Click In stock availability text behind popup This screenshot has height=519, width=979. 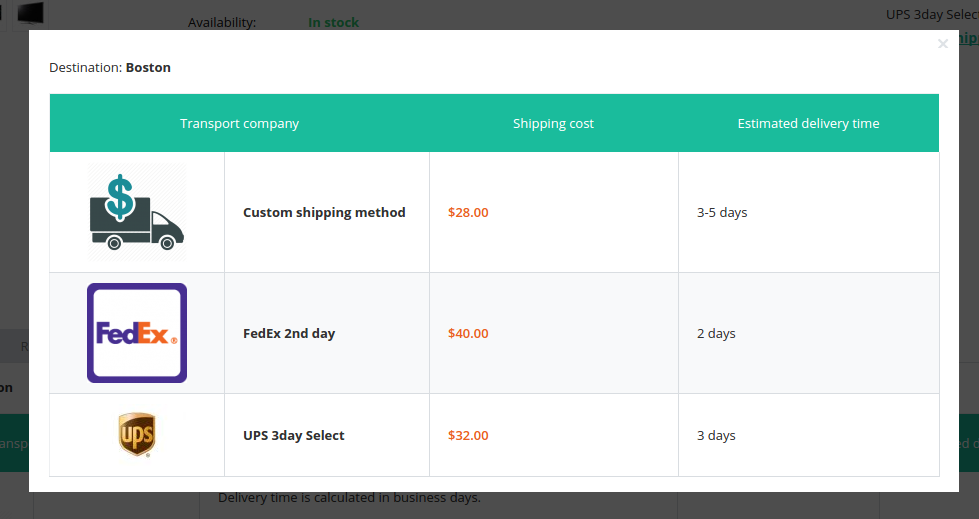click(333, 22)
